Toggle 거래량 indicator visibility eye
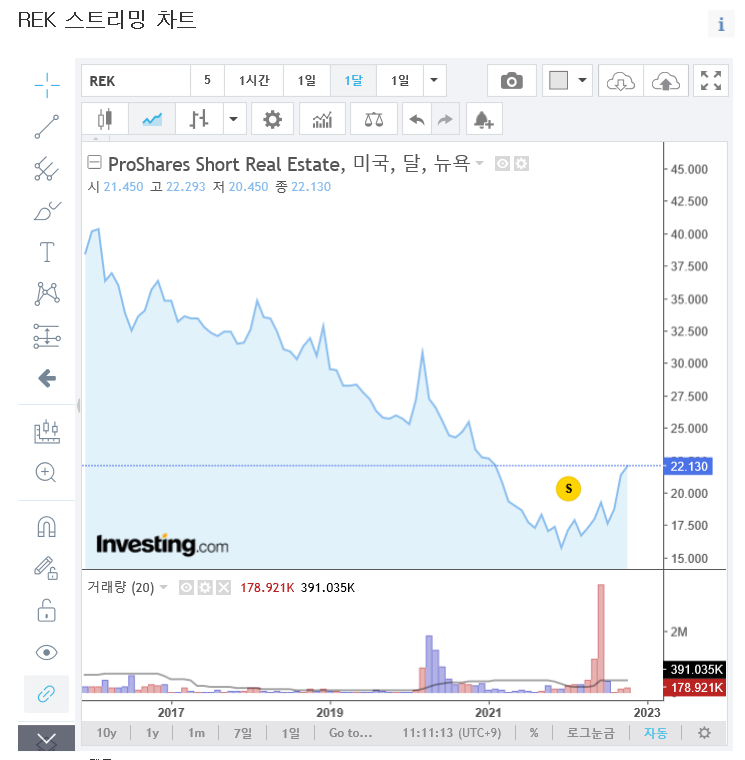The width and height of the screenshot is (745, 760). click(187, 588)
